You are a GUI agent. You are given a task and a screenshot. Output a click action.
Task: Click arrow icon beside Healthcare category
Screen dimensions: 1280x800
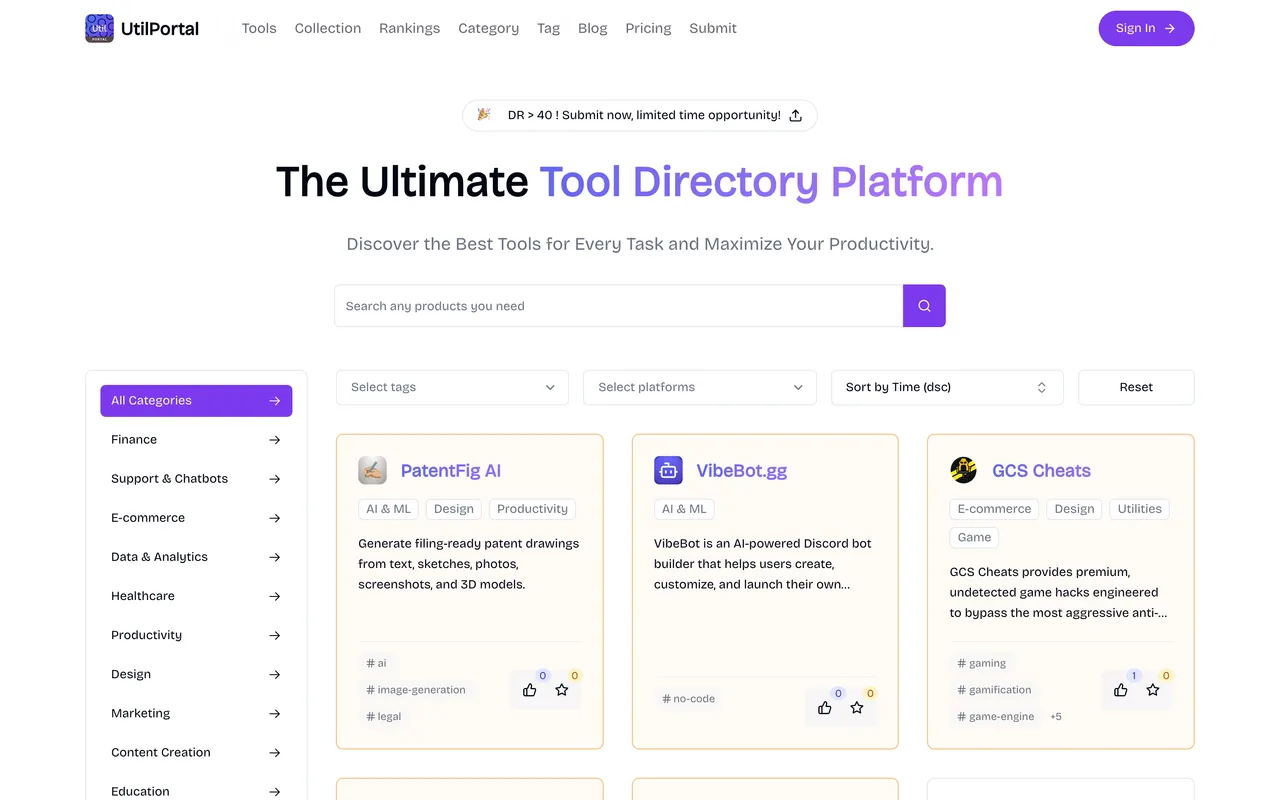pyautogui.click(x=275, y=596)
